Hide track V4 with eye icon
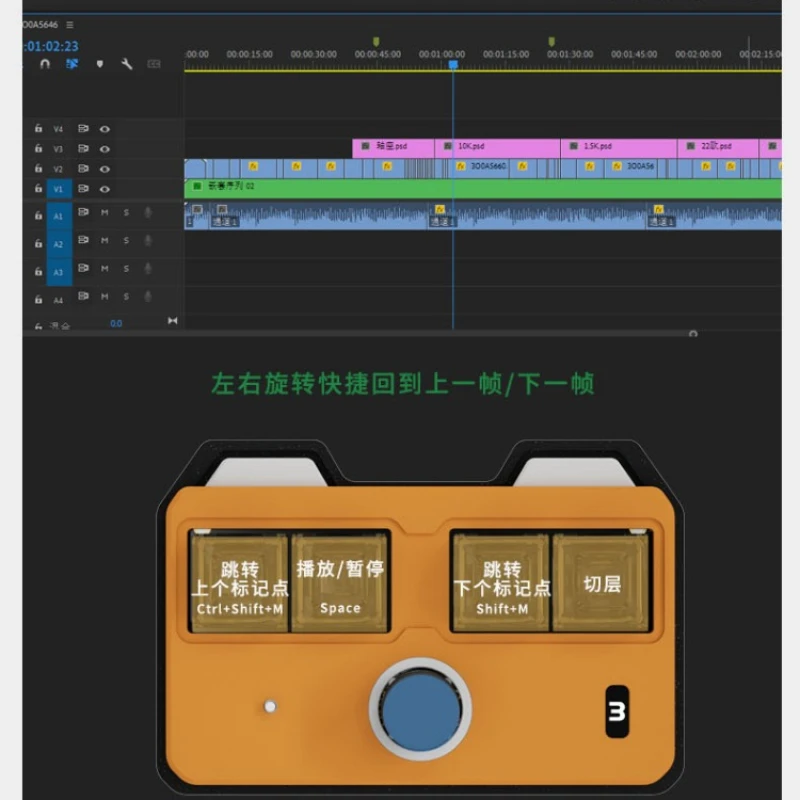This screenshot has height=800, width=800. [x=105, y=129]
